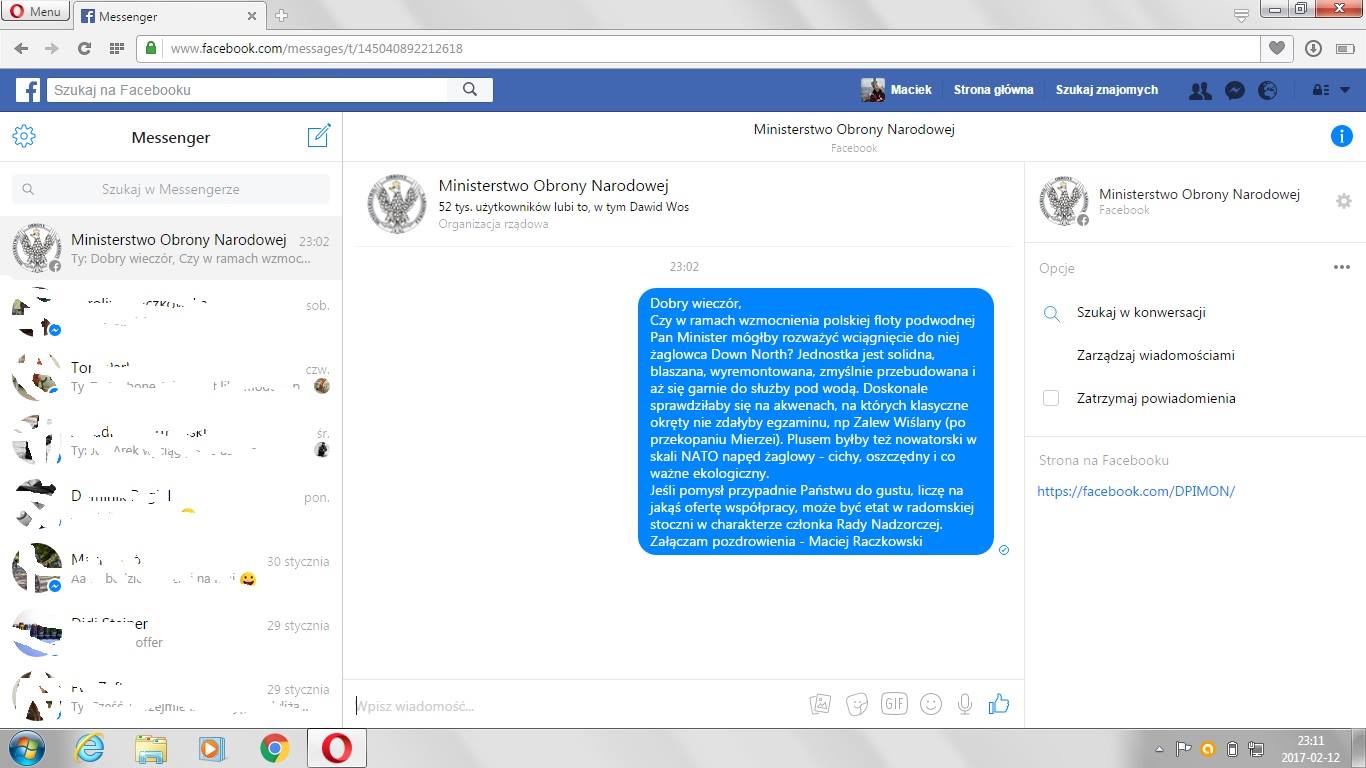Select the Messenger browser tab
This screenshot has width=1366, height=768.
[x=169, y=16]
